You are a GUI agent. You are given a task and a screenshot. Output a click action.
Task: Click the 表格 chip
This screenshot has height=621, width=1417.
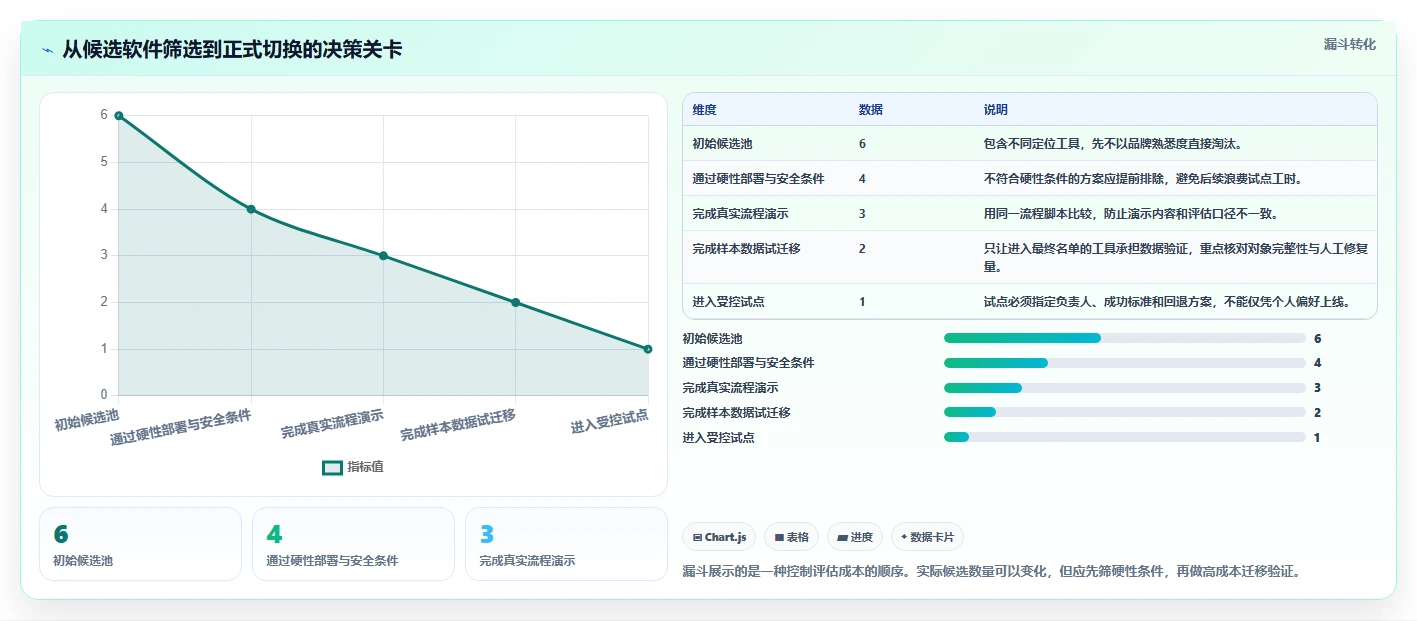(x=792, y=537)
